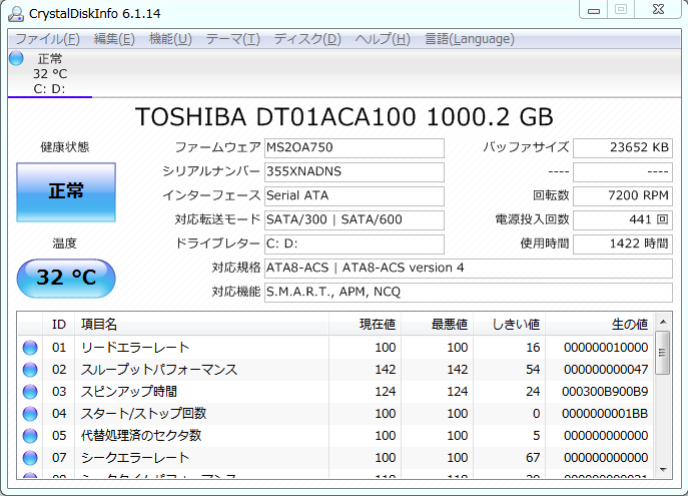Click the disk title TOSHIBA DT01ACA100 1000.2 GB

[344, 118]
